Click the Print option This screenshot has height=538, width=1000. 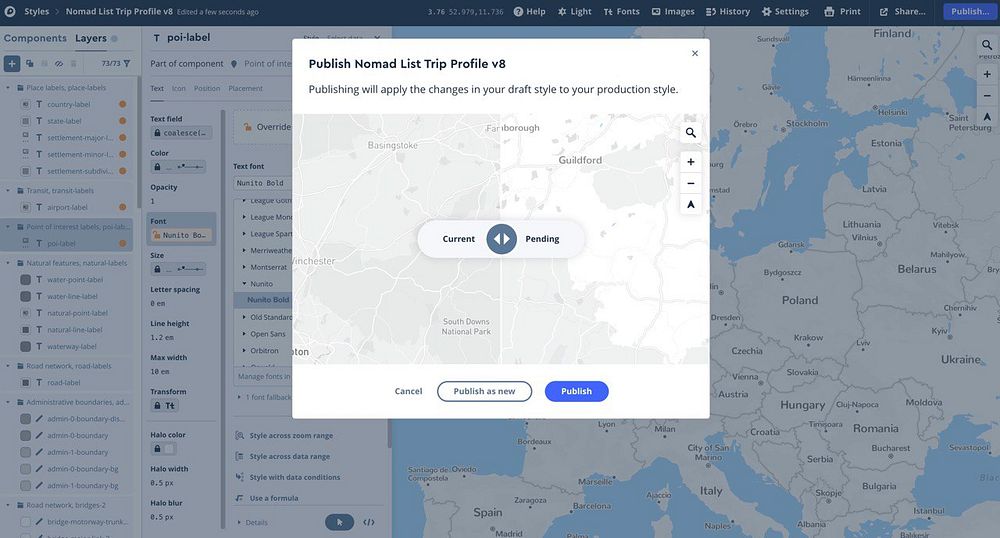point(842,11)
